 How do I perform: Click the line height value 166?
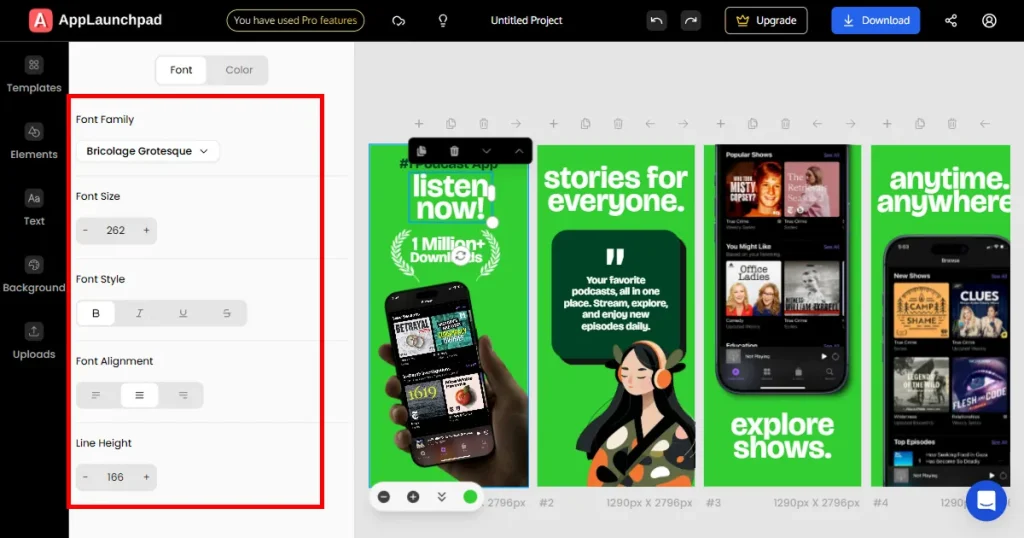point(116,477)
